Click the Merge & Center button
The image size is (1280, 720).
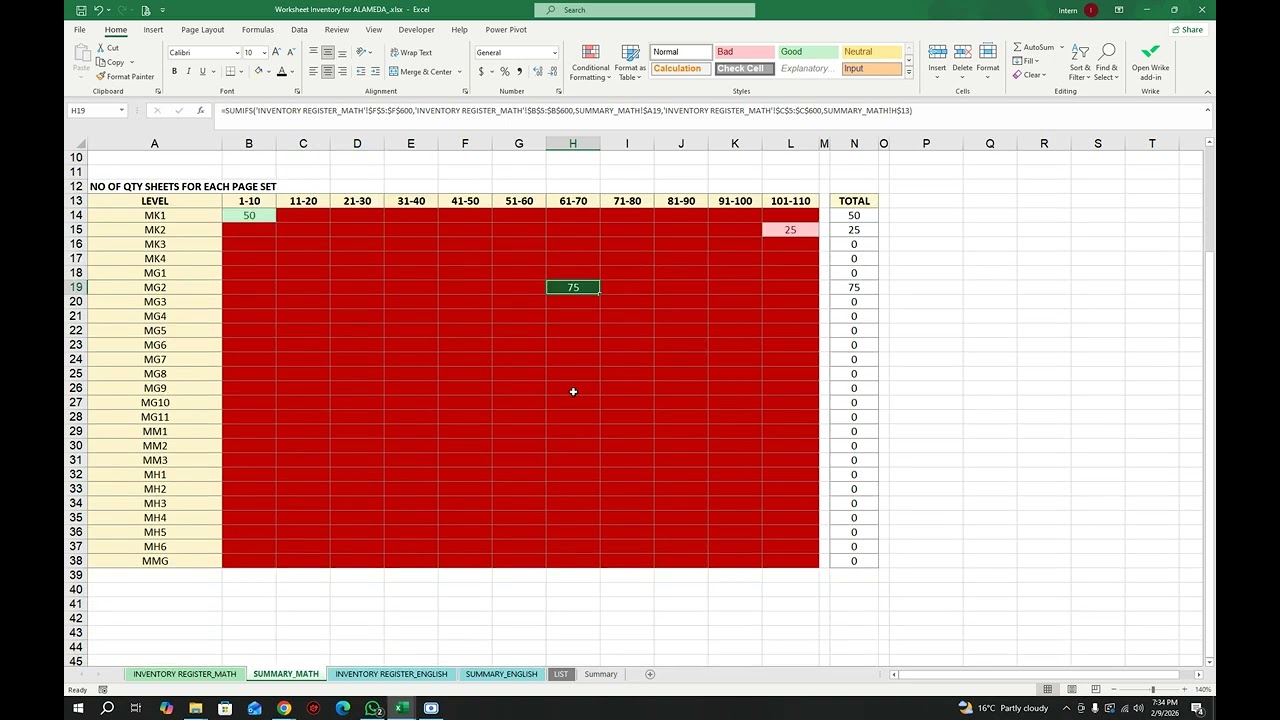(x=420, y=71)
